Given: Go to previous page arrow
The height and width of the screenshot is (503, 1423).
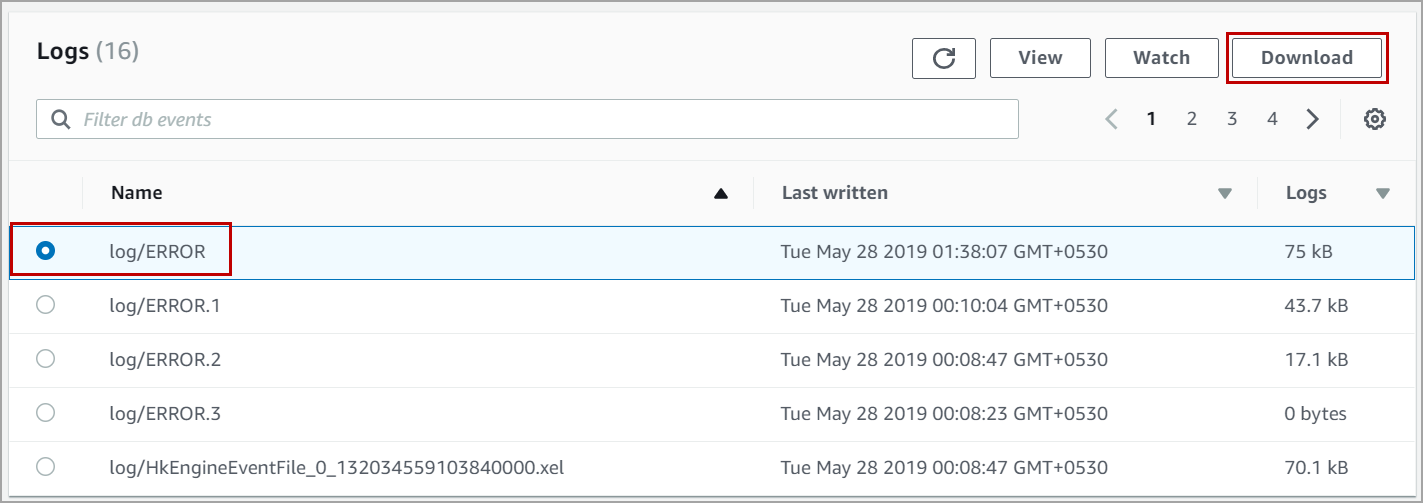Looking at the screenshot, I should [x=1111, y=119].
